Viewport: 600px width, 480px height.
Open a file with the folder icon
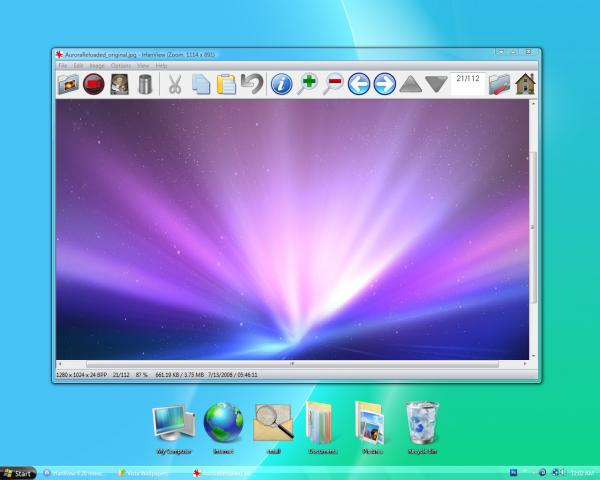pos(68,85)
